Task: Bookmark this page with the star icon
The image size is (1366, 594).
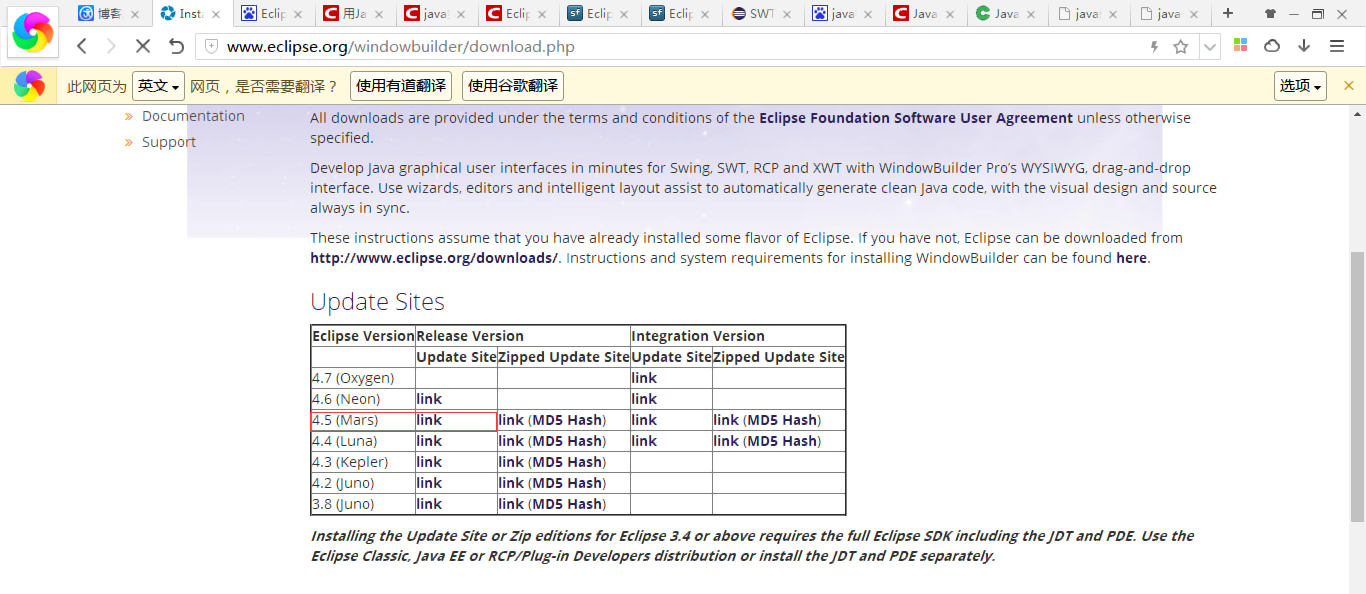Action: [x=1180, y=46]
